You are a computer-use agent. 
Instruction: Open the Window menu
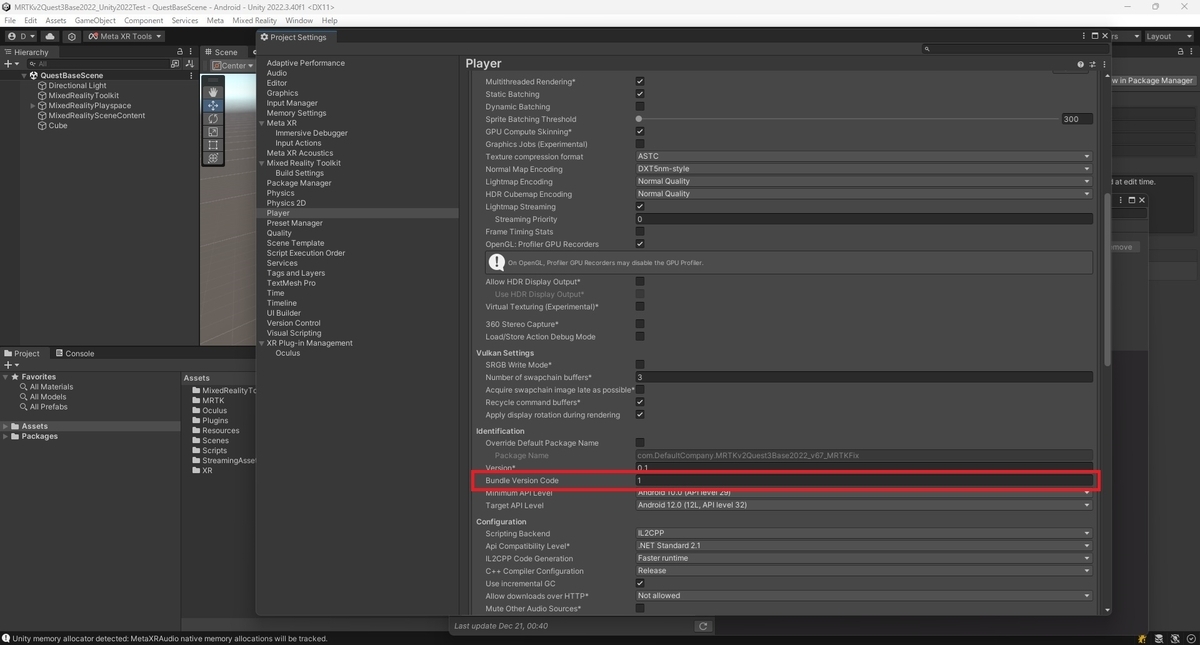point(299,20)
